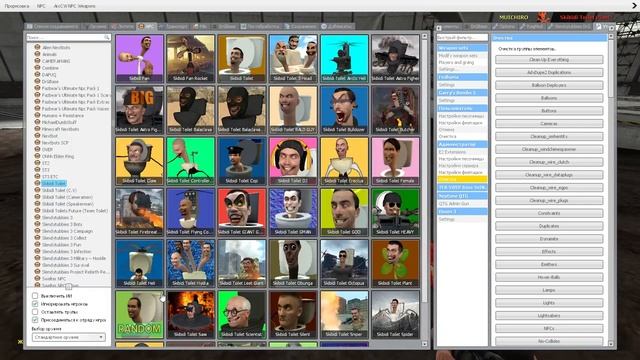The width and height of the screenshot is (640, 360).
Task: Spawn Skibidi Toilet Obunga
Action: [293, 263]
